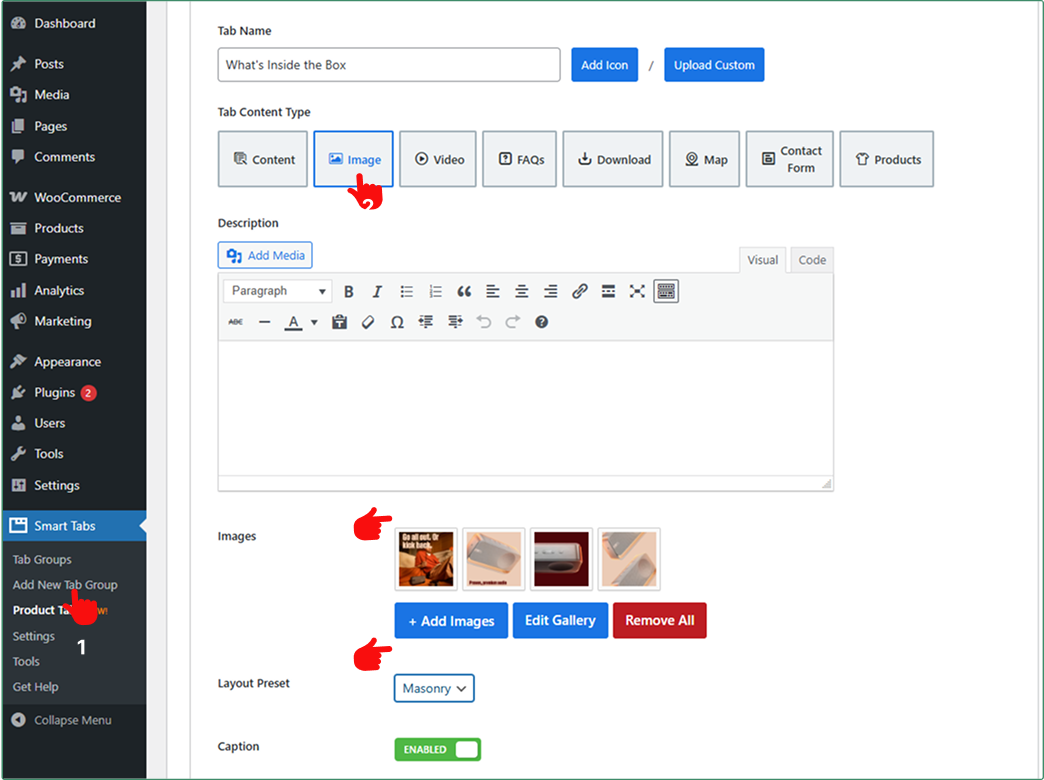1044x780 pixels.
Task: Apply italic formatting in the Description editor
Action: pyautogui.click(x=377, y=292)
